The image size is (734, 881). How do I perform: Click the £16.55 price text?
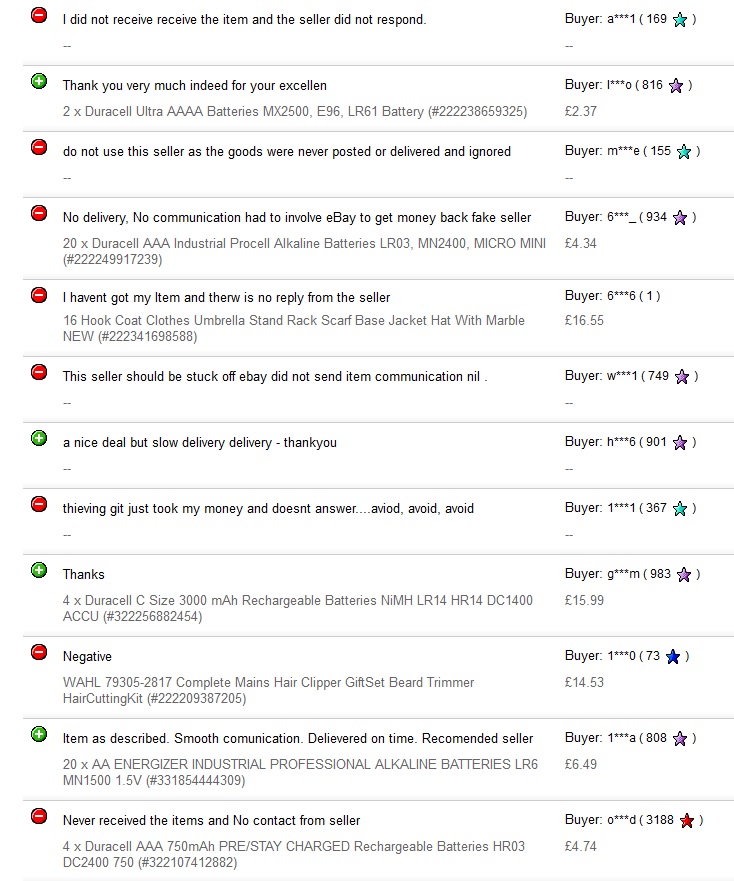(584, 321)
